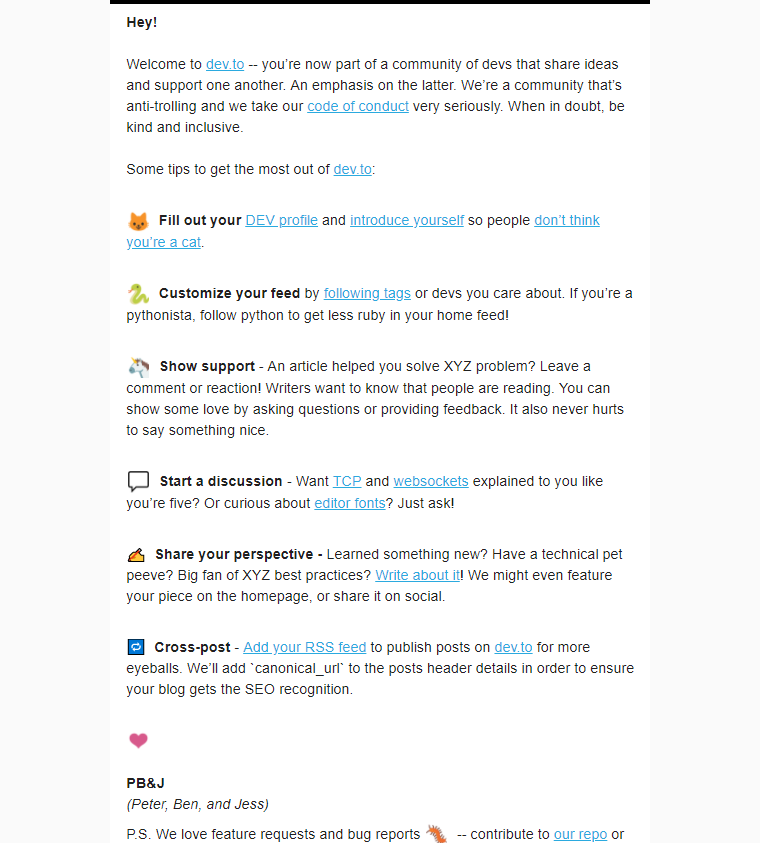
Task: Open the our repo link
Action: click(x=580, y=834)
